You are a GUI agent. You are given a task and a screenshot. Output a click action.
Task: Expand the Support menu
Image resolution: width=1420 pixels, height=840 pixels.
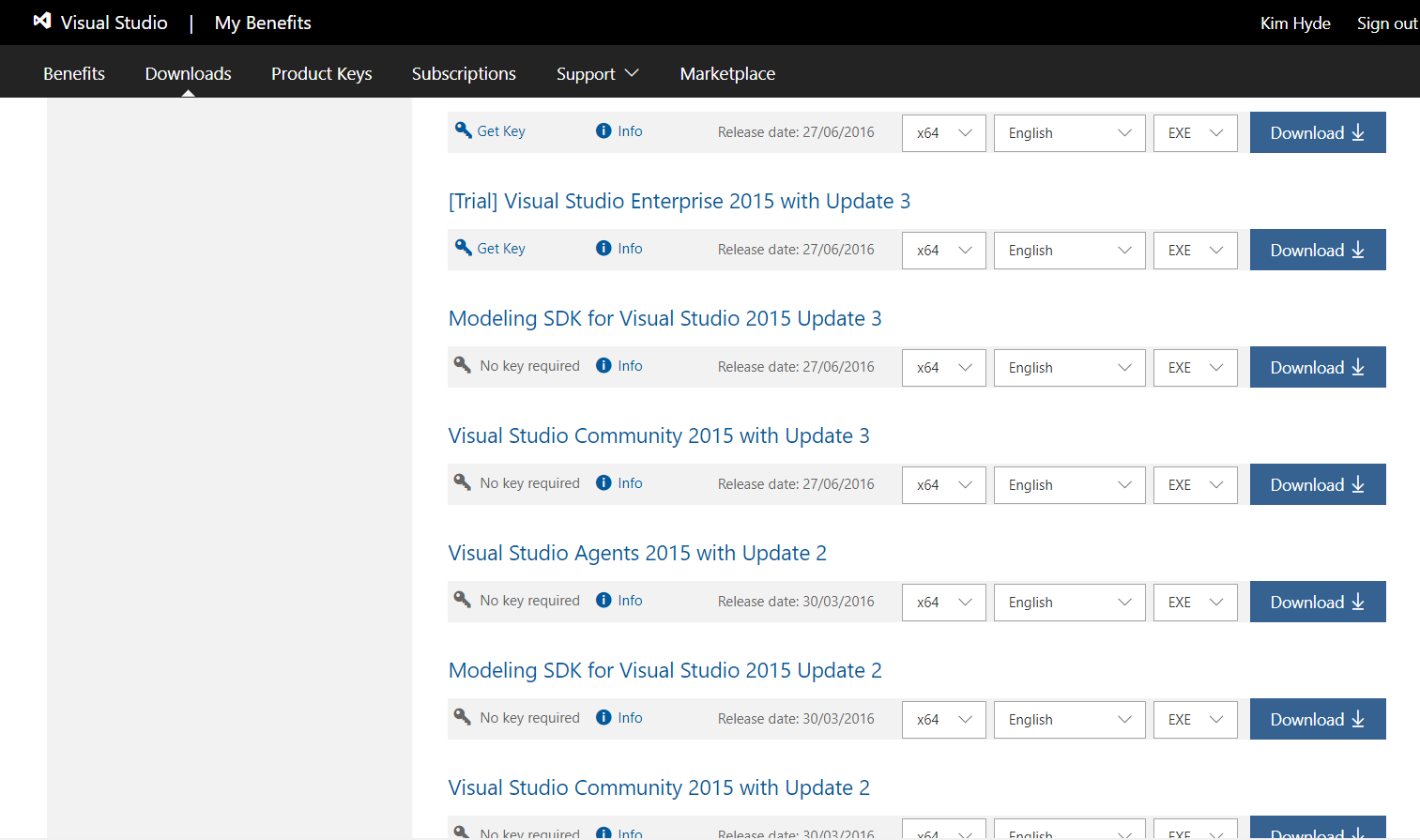coord(597,73)
